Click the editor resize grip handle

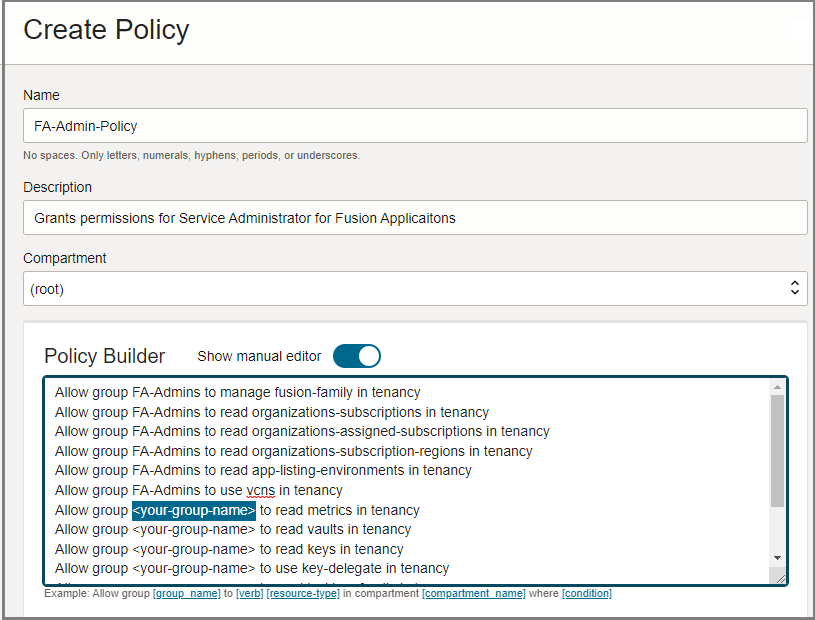779,576
